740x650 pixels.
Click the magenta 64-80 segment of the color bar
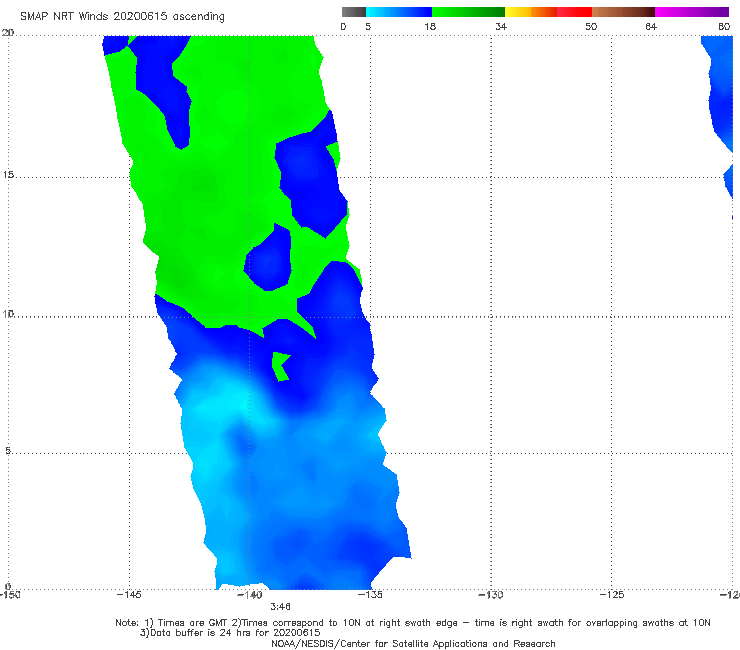point(692,12)
